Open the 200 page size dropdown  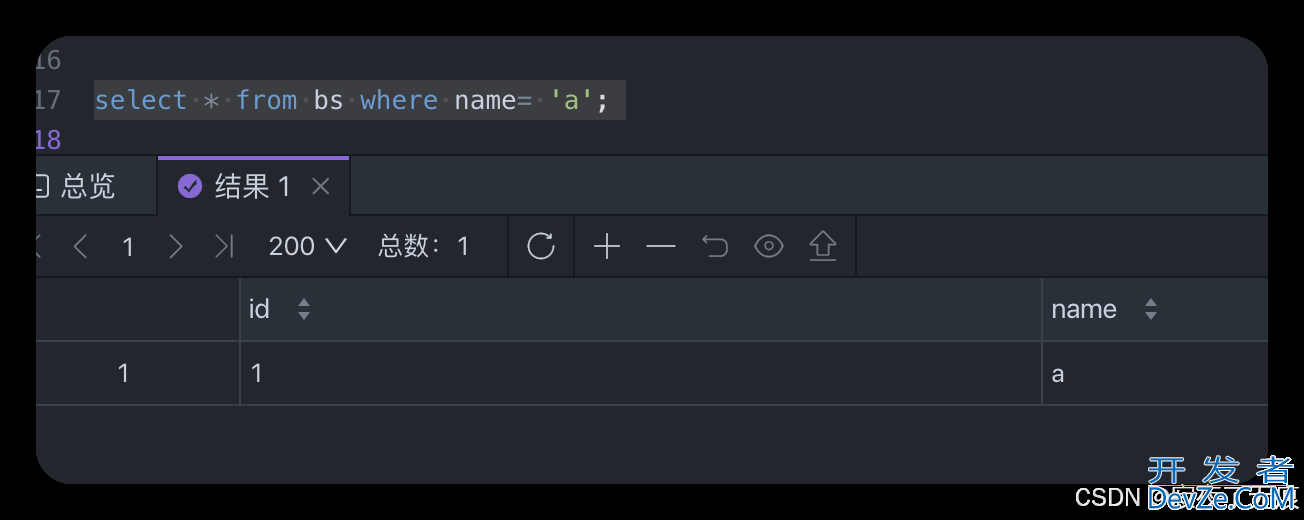[x=308, y=246]
